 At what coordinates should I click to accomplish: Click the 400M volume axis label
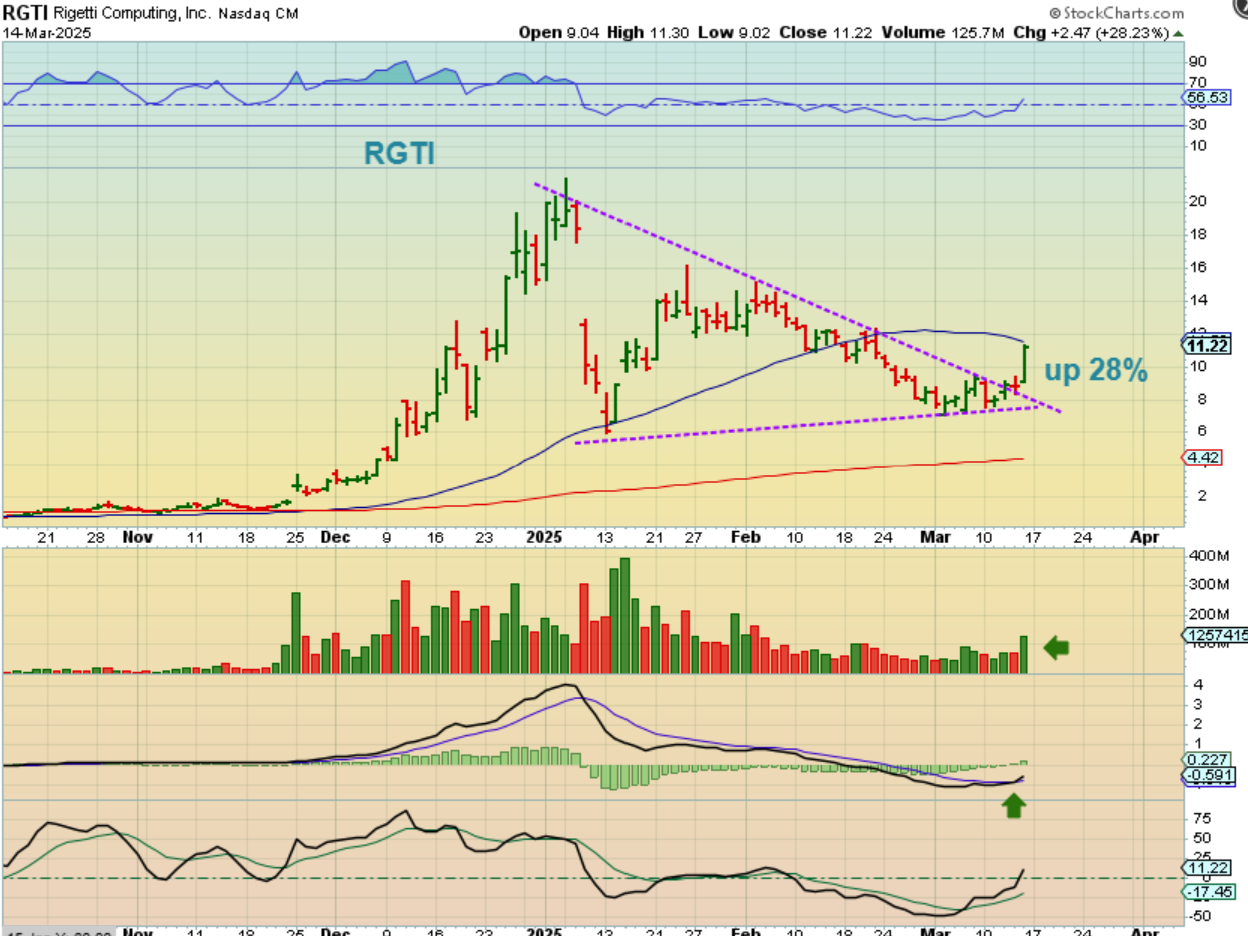pyautogui.click(x=1208, y=555)
